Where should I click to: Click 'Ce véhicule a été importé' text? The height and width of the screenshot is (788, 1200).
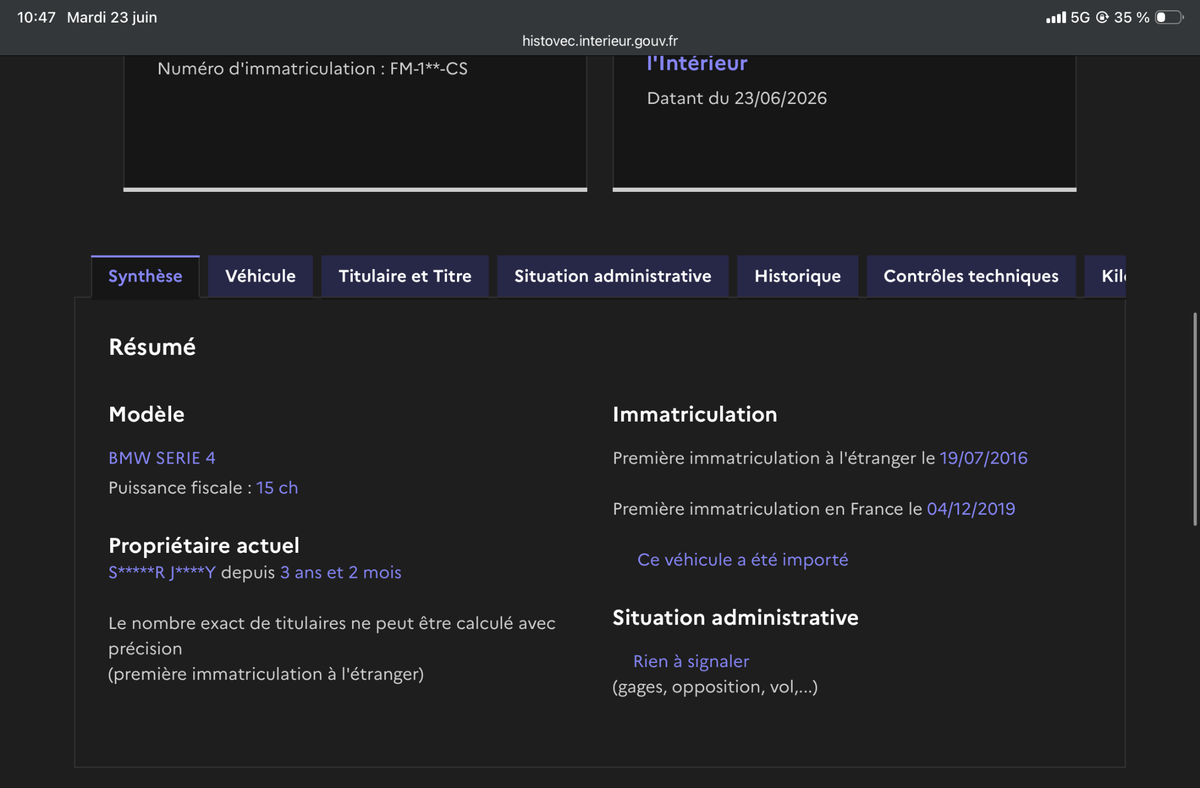743,560
